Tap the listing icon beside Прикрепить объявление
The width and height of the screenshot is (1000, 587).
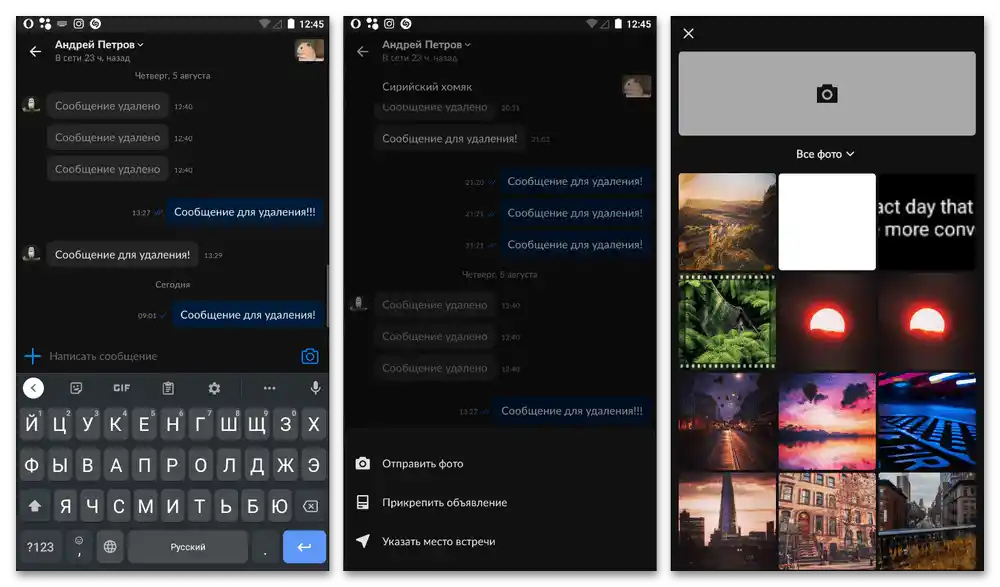point(362,502)
